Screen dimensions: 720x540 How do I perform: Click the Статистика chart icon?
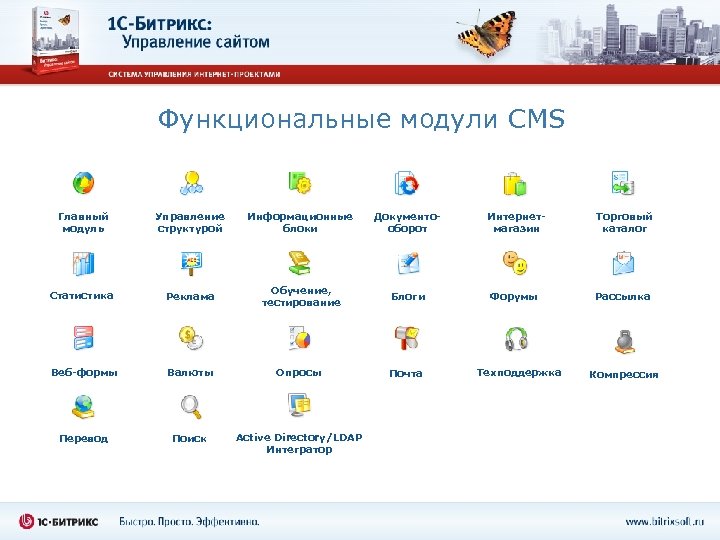(x=83, y=264)
